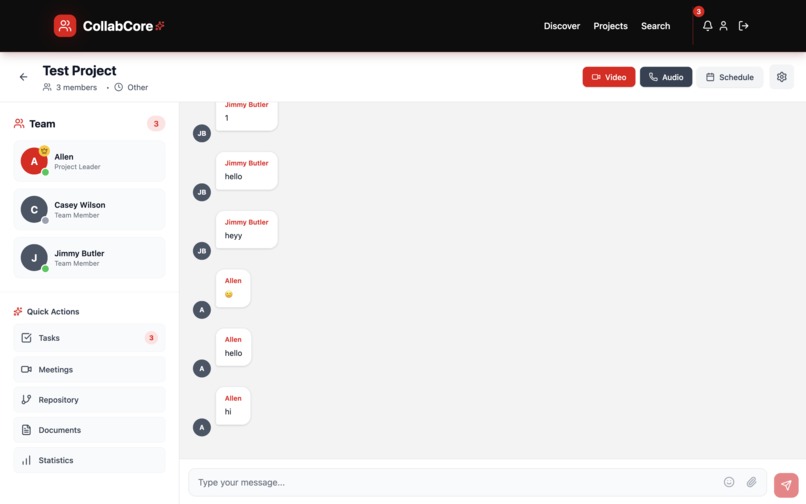This screenshot has height=504, width=806.
Task: Click Jimmy Butler's J avatar in Team list
Action: coord(34,258)
